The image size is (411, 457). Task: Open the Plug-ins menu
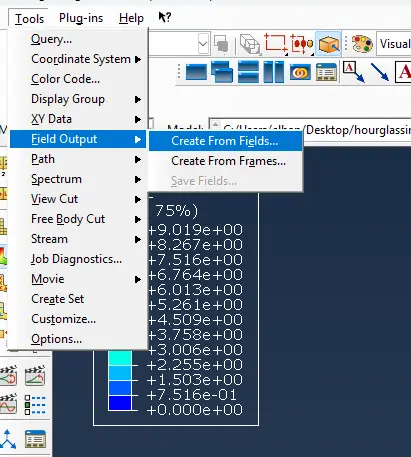click(81, 18)
